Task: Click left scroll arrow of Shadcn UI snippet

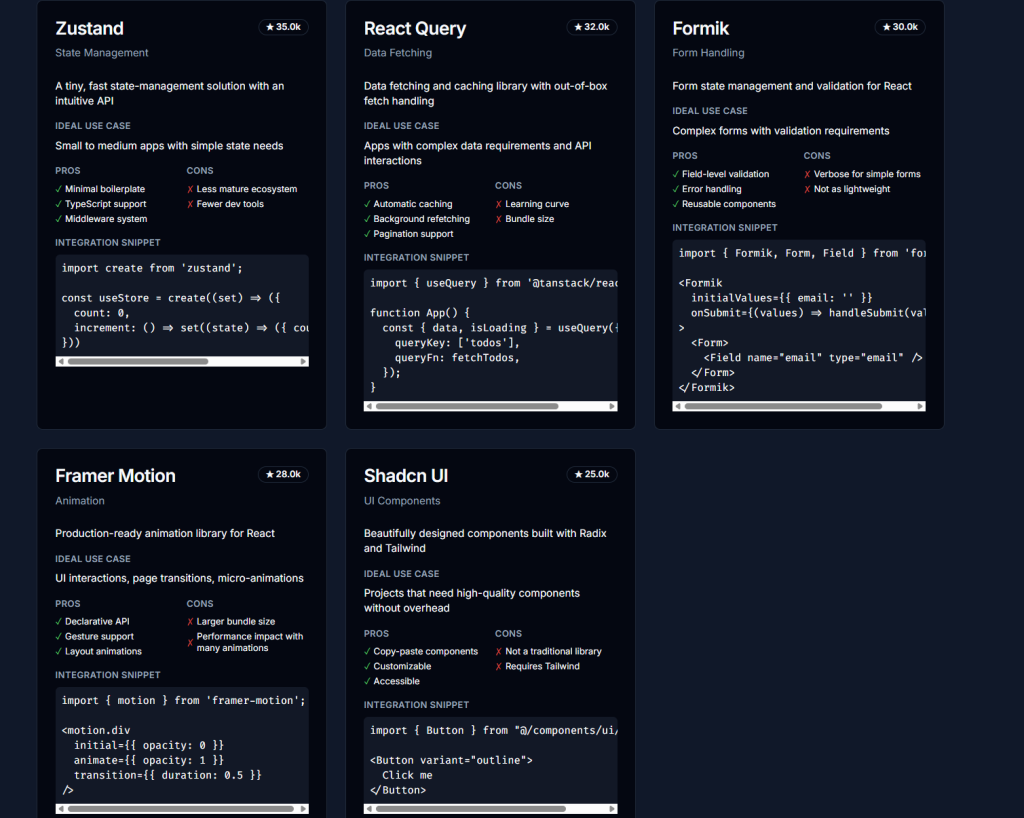Action: (x=369, y=809)
